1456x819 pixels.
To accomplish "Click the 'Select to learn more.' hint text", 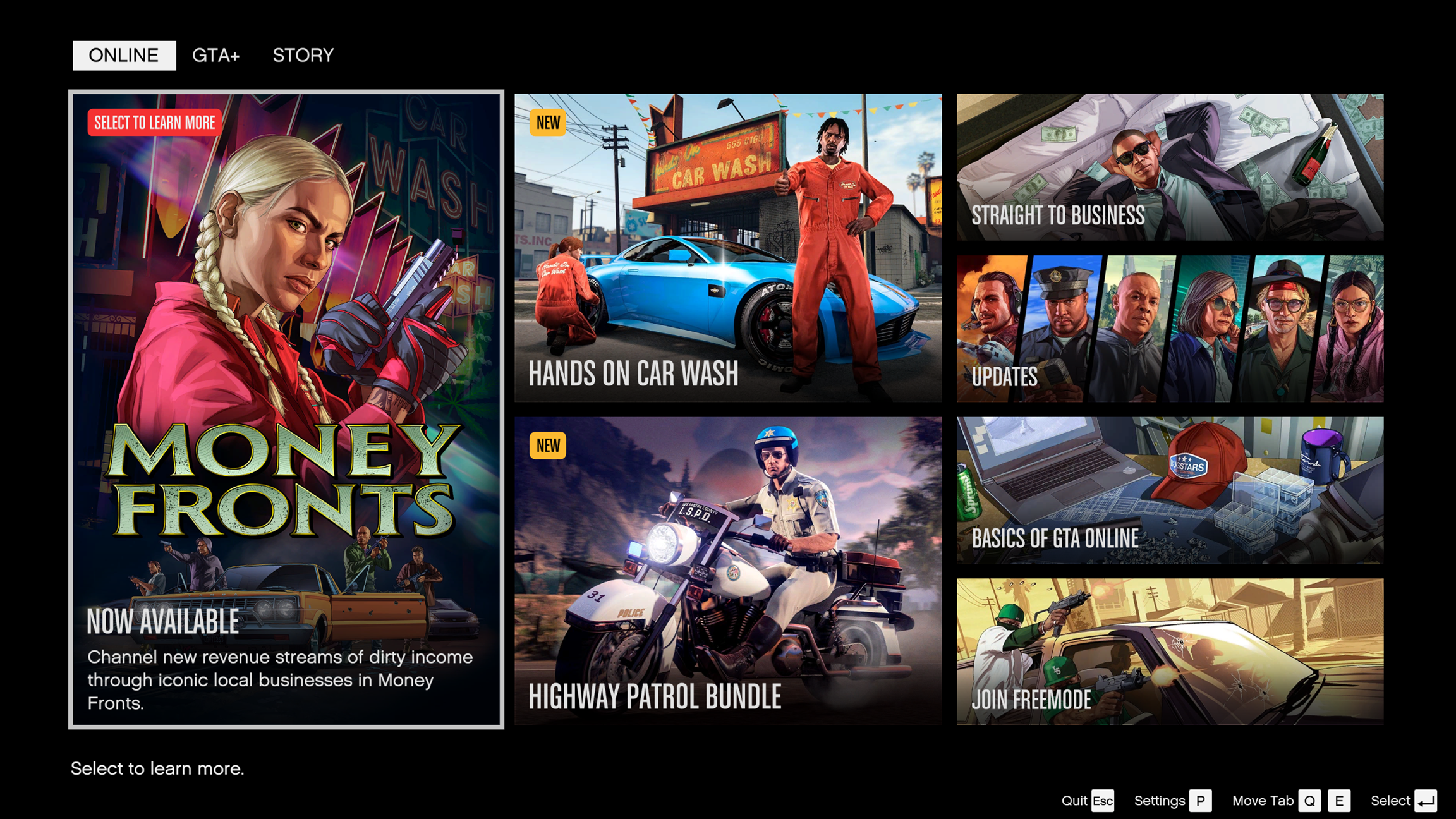I will (x=157, y=768).
